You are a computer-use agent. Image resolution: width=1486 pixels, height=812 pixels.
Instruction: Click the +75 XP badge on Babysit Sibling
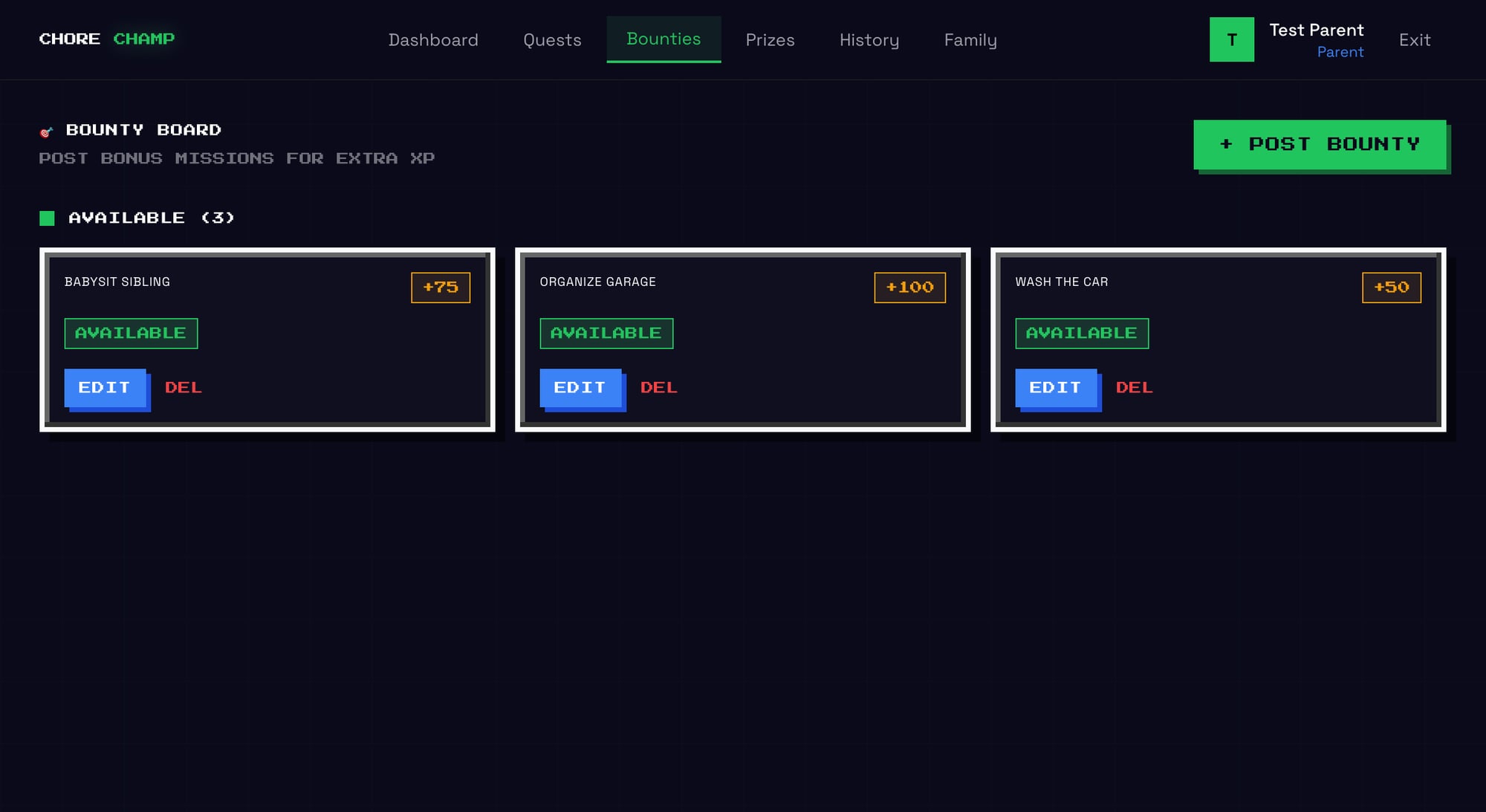(441, 287)
